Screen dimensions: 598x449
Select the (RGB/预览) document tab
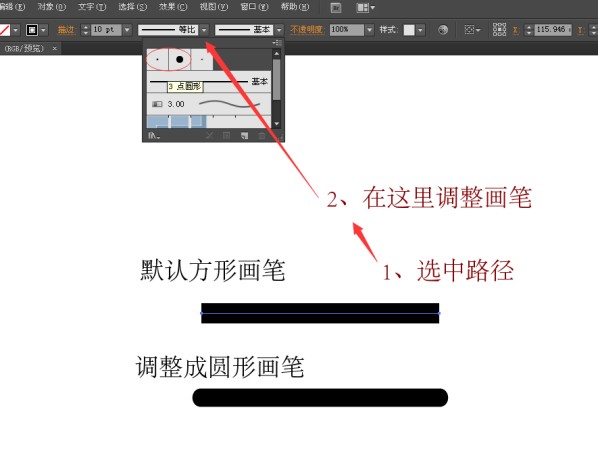coord(24,49)
